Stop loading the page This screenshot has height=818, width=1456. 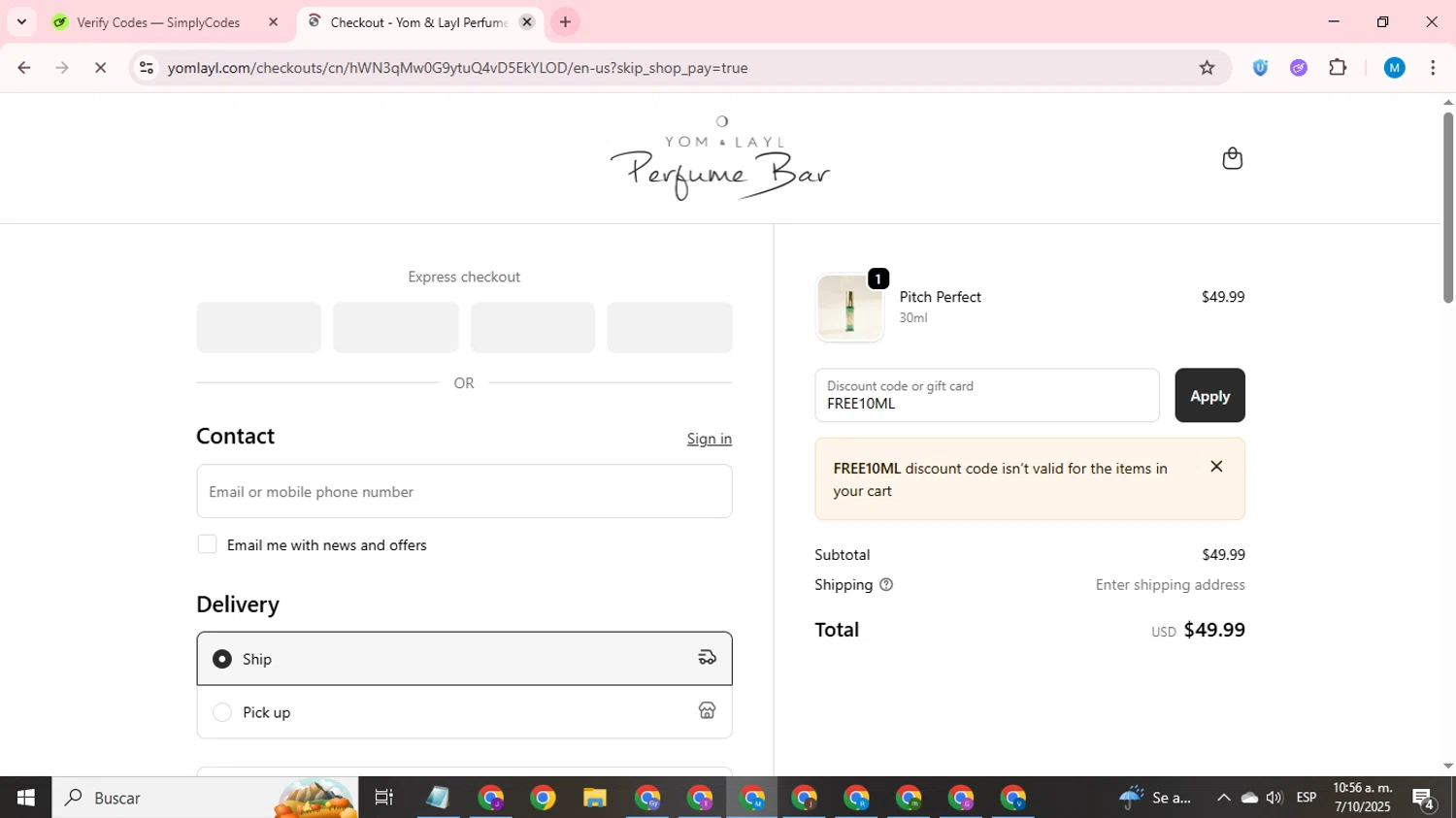(100, 68)
